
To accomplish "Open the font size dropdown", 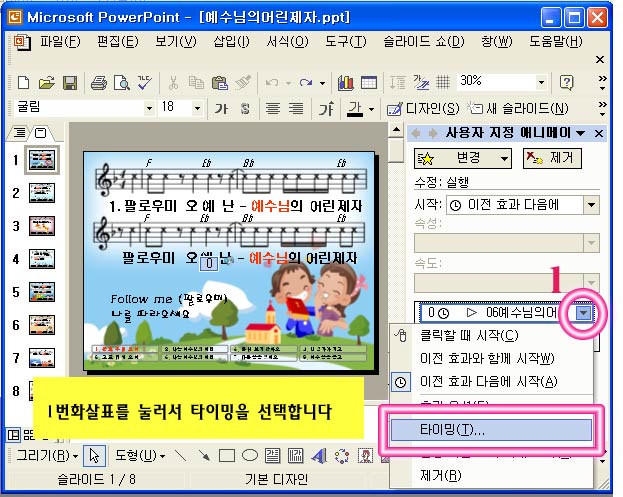I will point(197,108).
